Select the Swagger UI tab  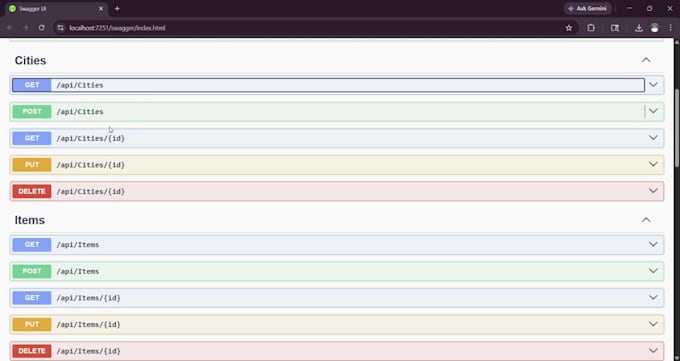coord(56,9)
